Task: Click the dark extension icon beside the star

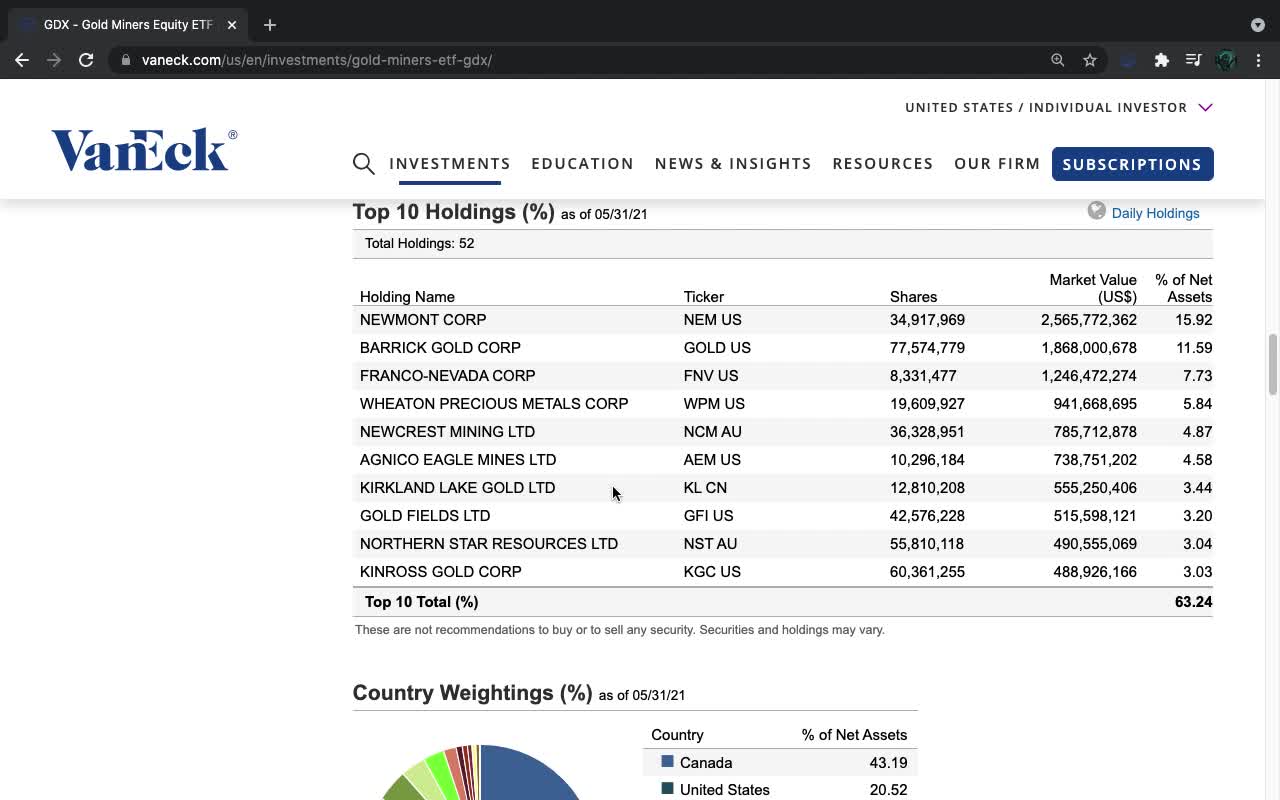Action: click(x=1127, y=60)
